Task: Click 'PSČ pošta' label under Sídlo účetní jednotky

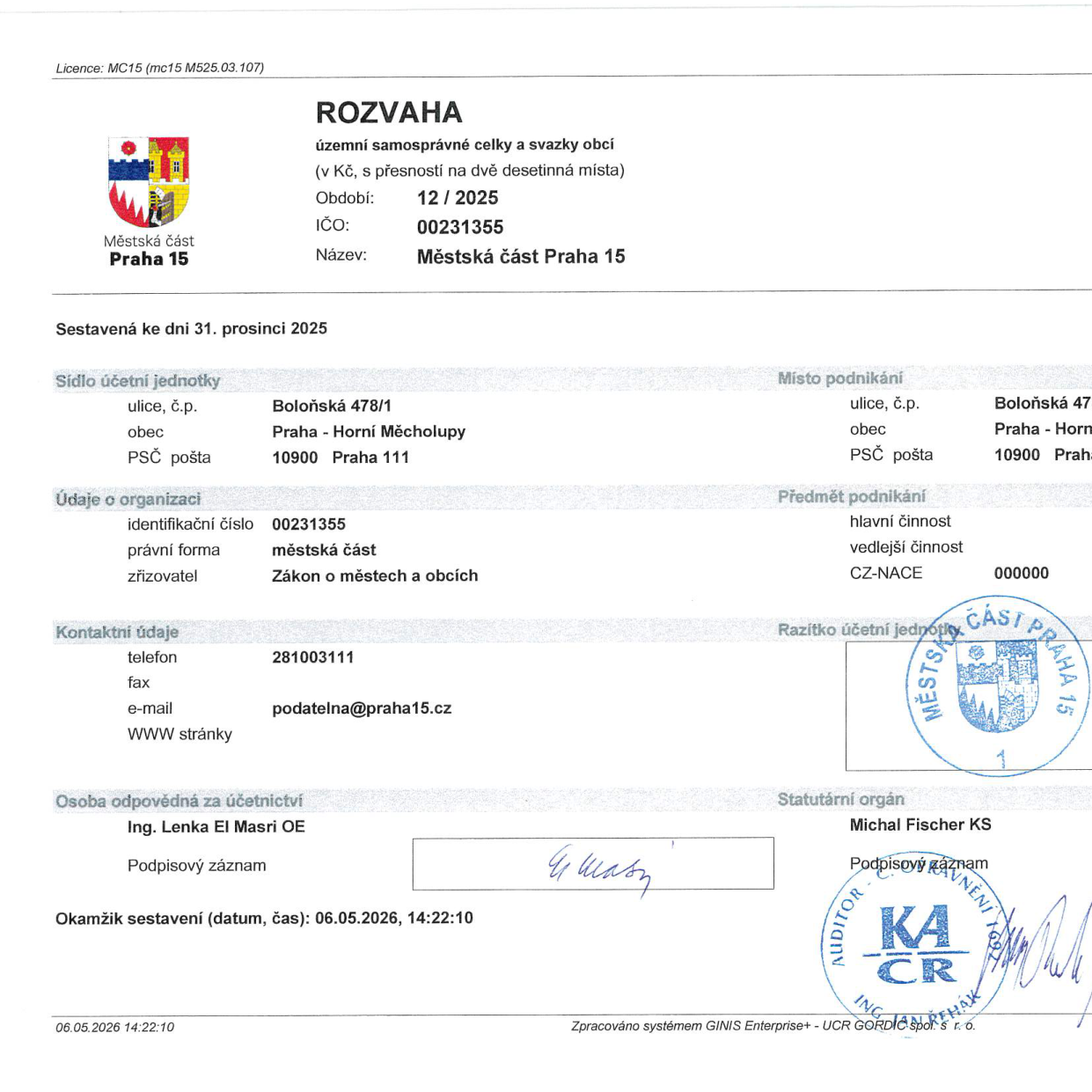Action: 169,458
